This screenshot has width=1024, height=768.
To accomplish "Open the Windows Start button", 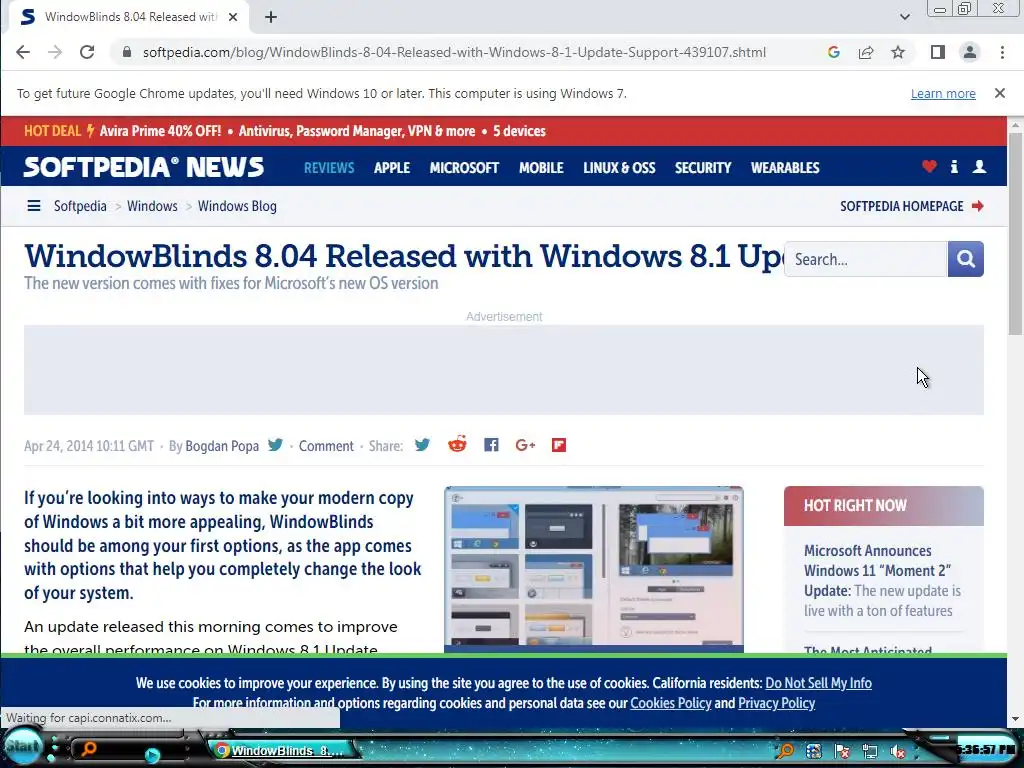I will (x=23, y=746).
